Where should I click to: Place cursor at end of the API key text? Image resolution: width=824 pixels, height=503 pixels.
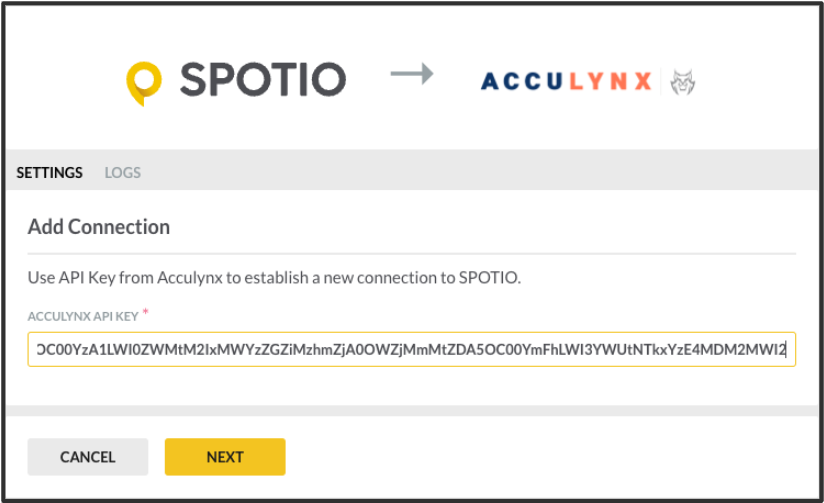[786, 350]
